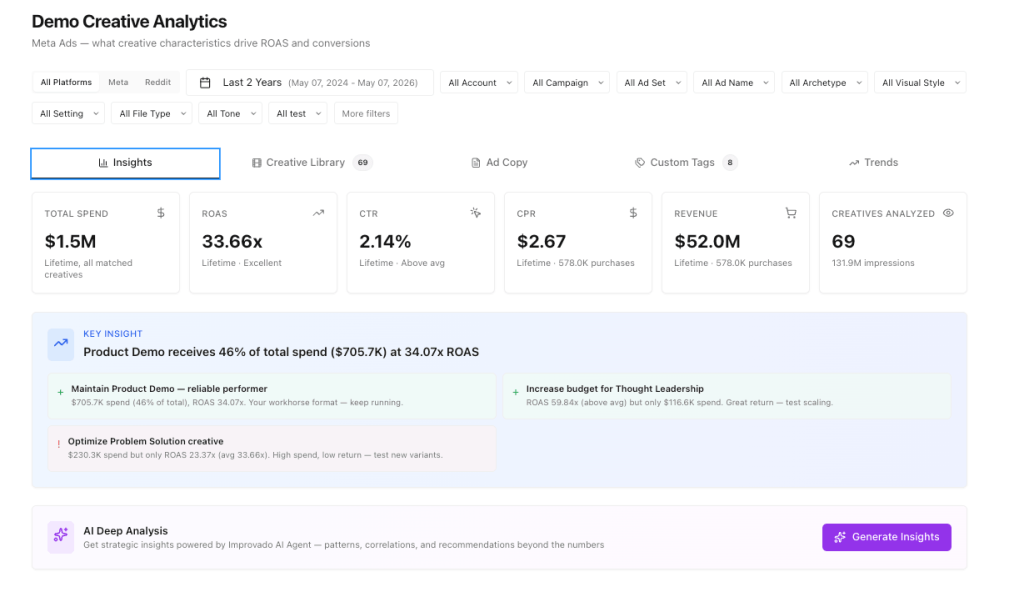Click the Generate Insights button

click(x=886, y=537)
